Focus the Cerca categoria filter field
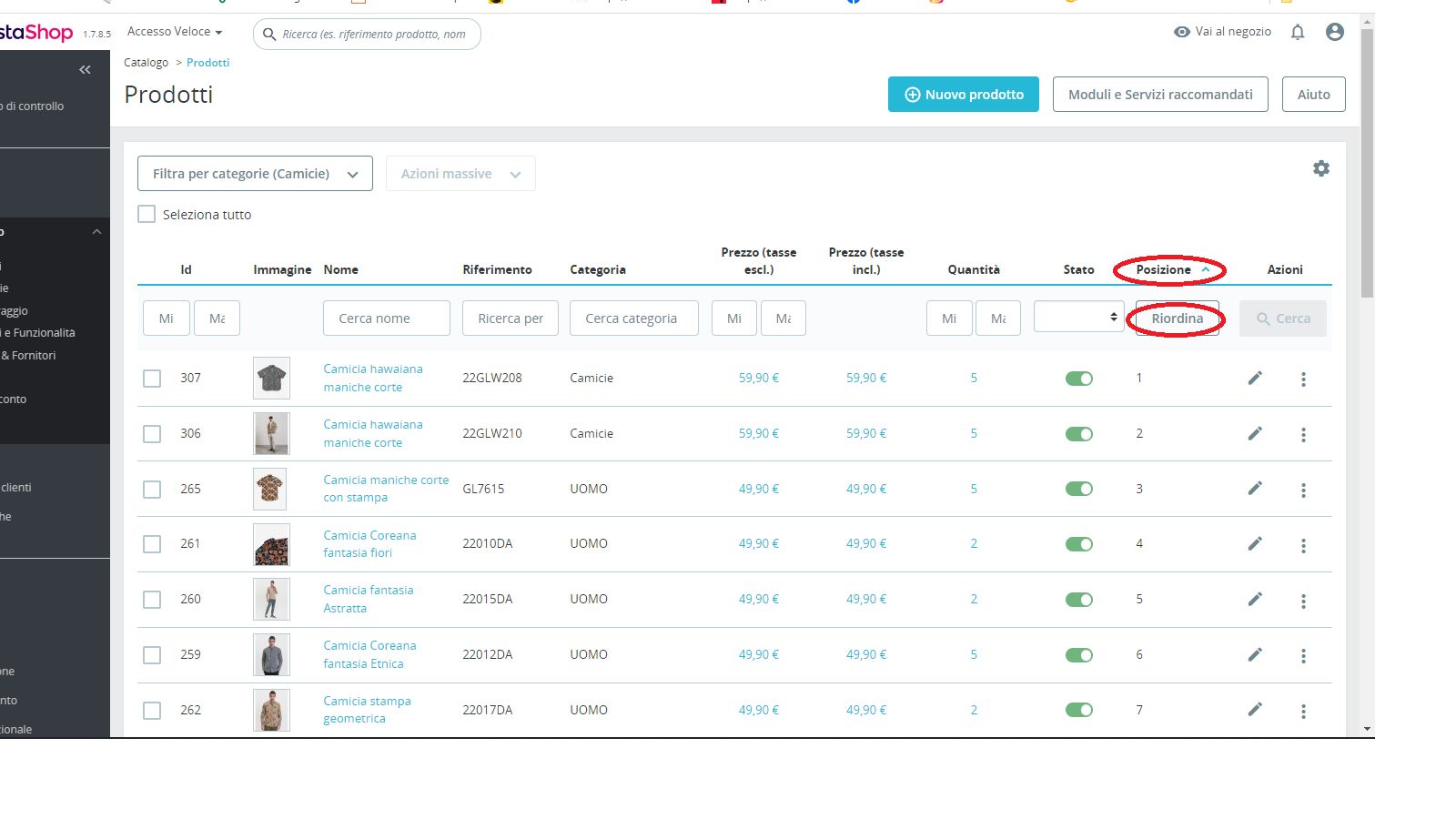The height and width of the screenshot is (819, 1456). (634, 318)
